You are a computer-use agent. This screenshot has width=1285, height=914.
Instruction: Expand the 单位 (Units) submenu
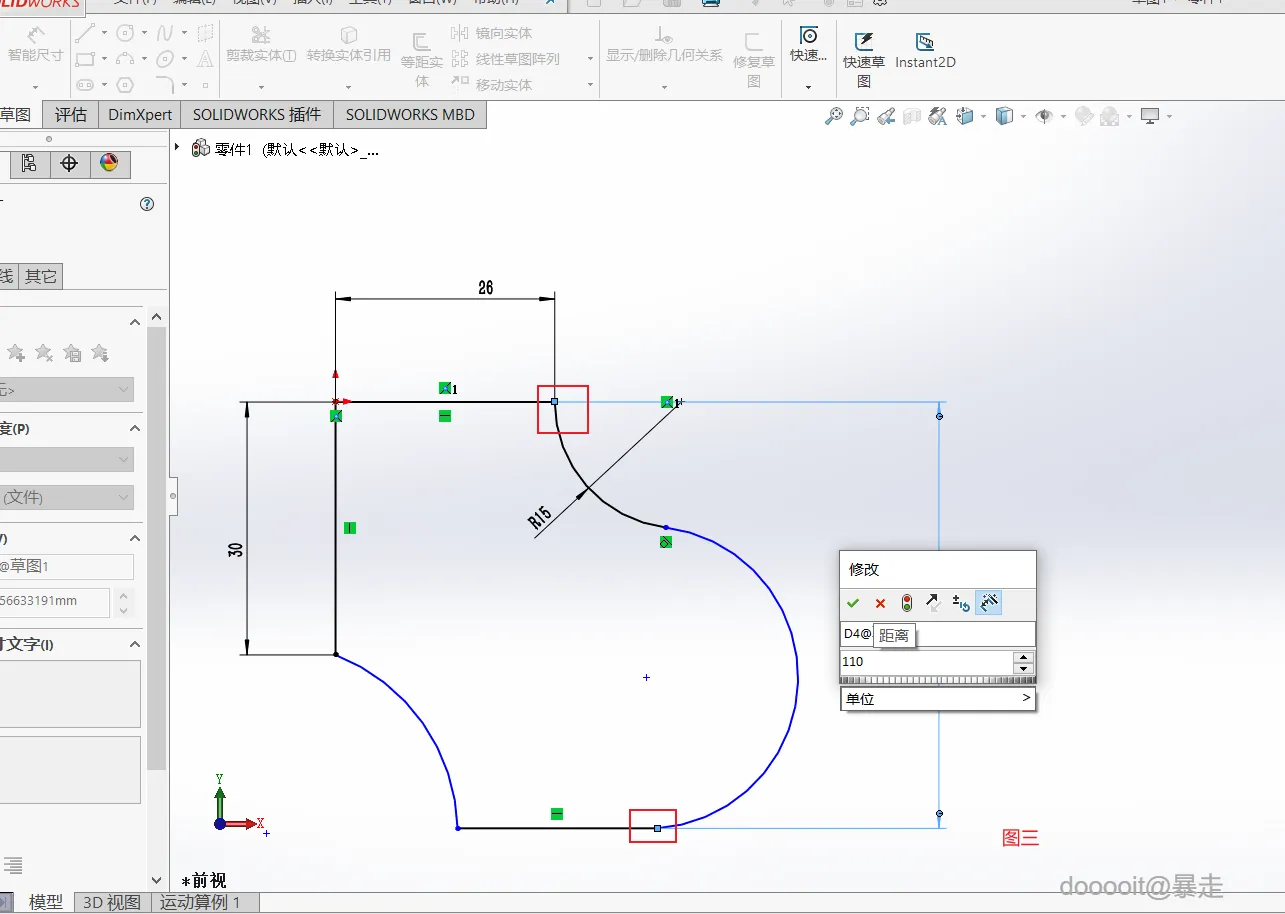click(937, 699)
